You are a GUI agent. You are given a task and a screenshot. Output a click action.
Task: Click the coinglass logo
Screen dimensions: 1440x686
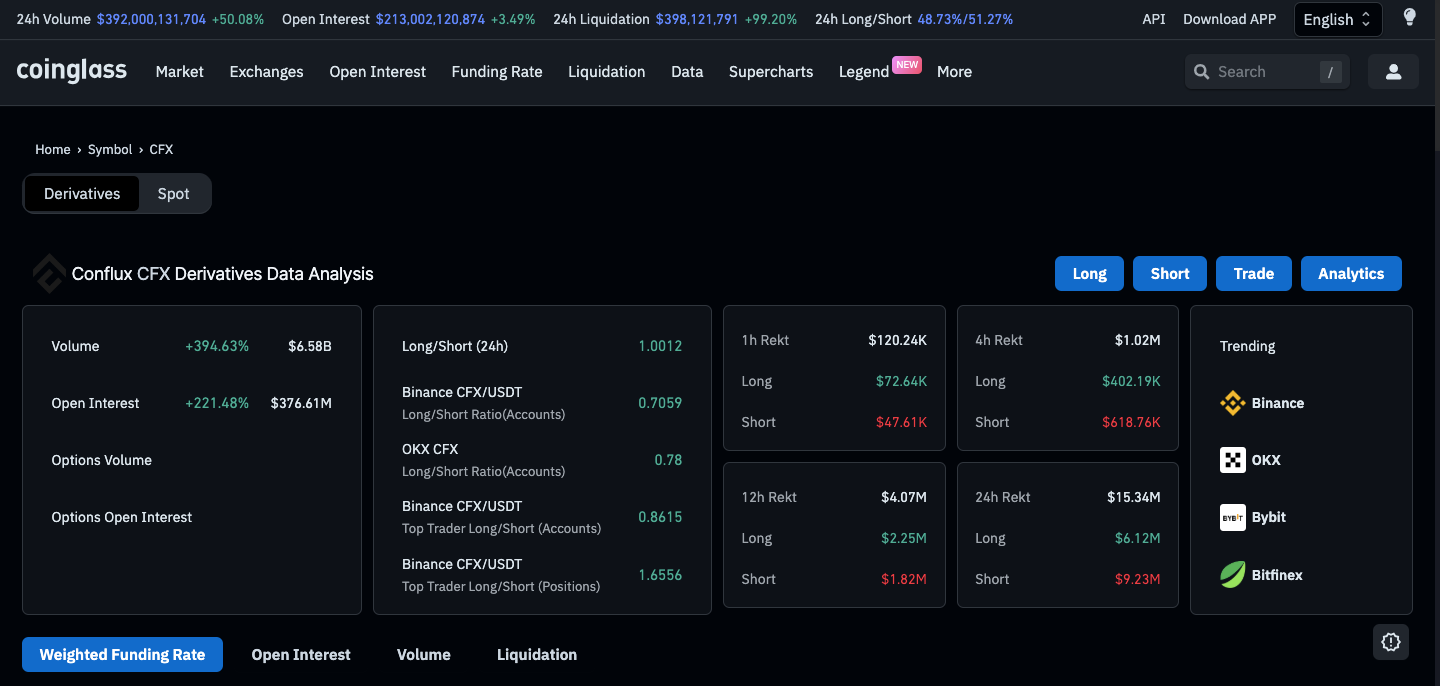72,71
